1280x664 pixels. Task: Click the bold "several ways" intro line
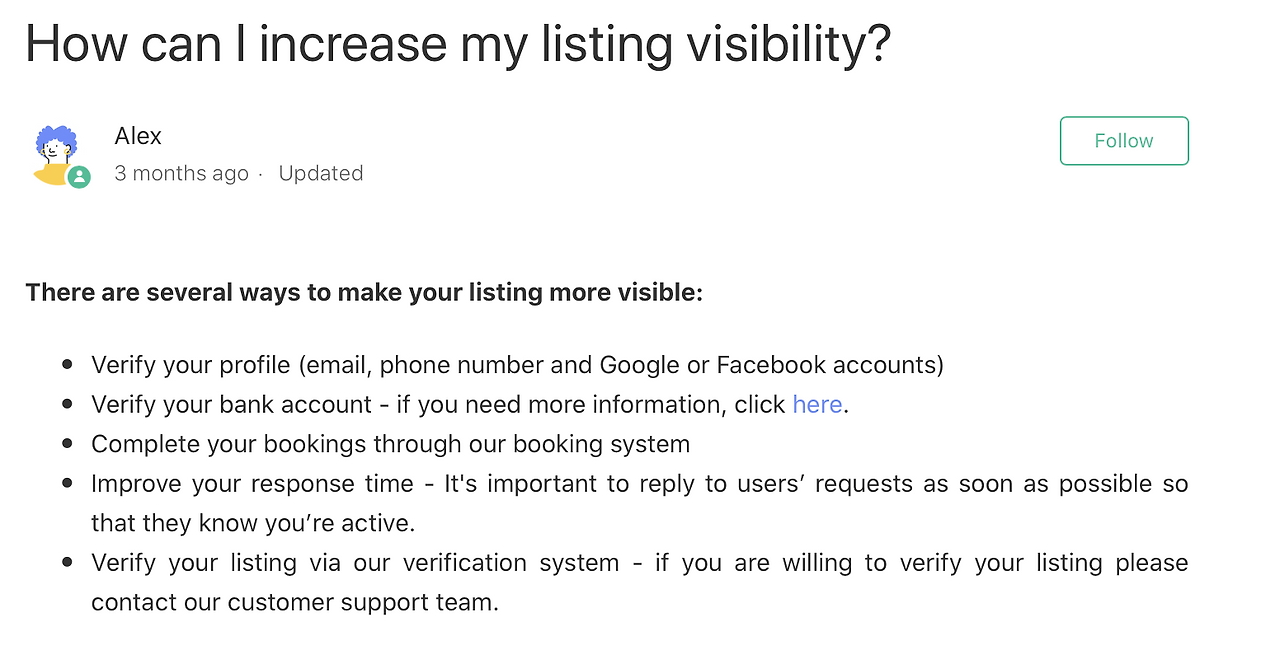tap(364, 292)
